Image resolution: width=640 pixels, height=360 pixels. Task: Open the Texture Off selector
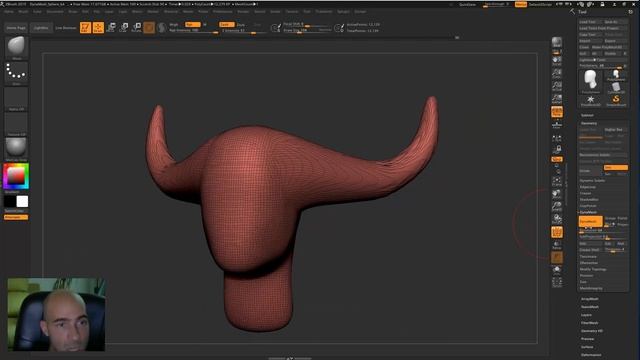click(x=16, y=123)
